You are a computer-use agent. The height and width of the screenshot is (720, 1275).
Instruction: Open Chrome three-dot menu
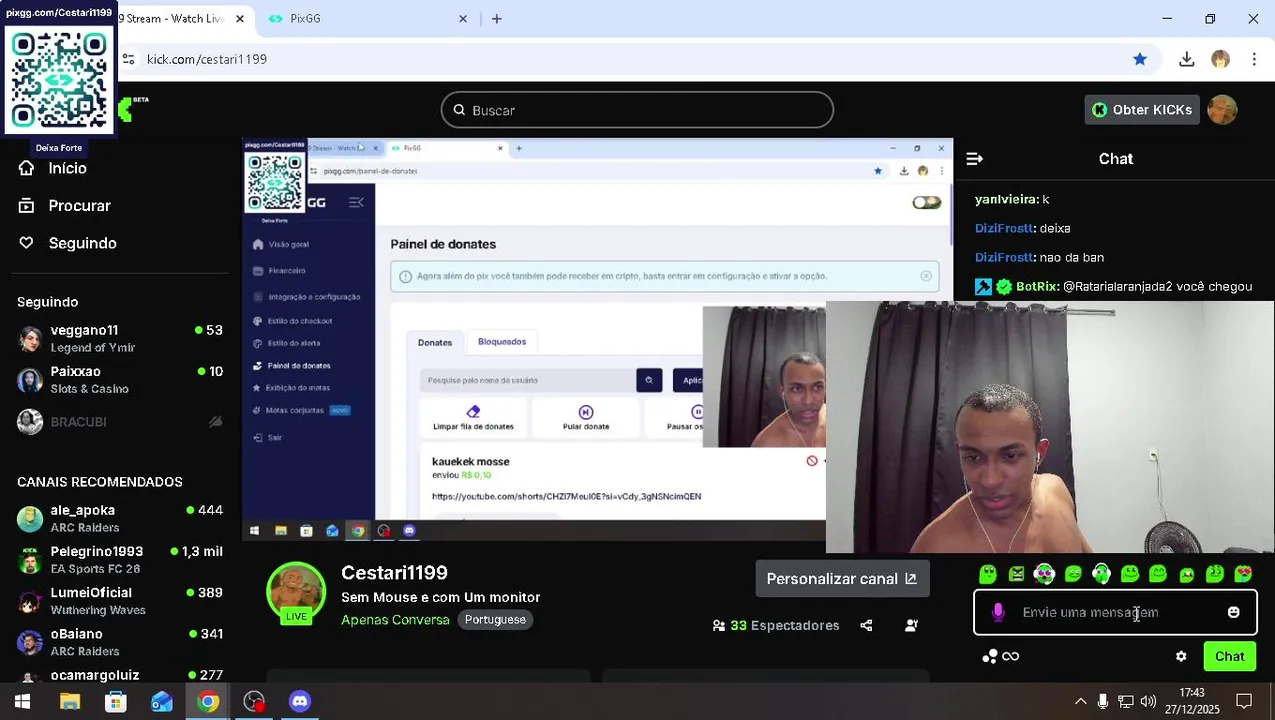pyautogui.click(x=1254, y=59)
